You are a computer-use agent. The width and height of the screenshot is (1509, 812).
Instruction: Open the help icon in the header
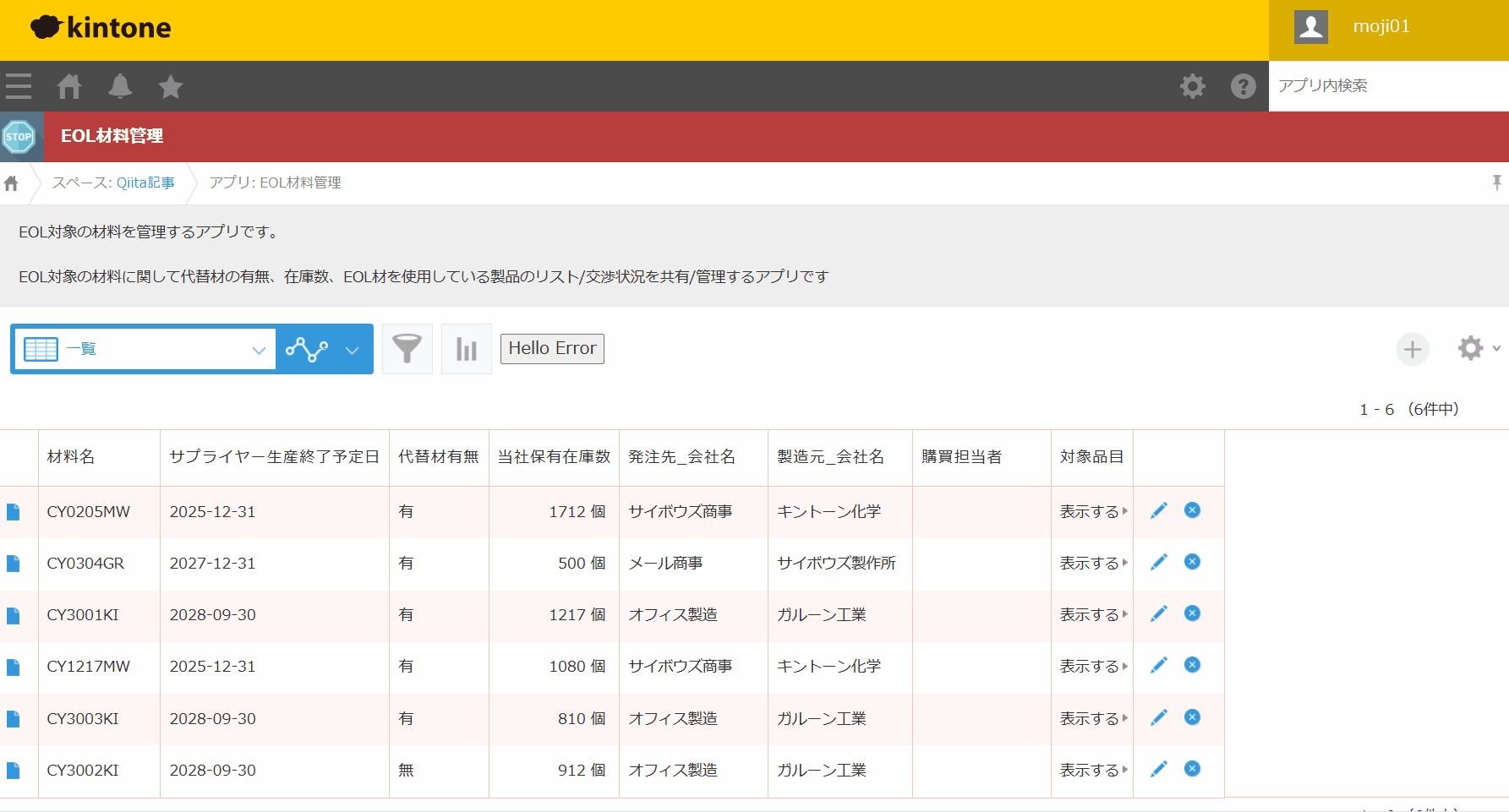click(x=1243, y=85)
